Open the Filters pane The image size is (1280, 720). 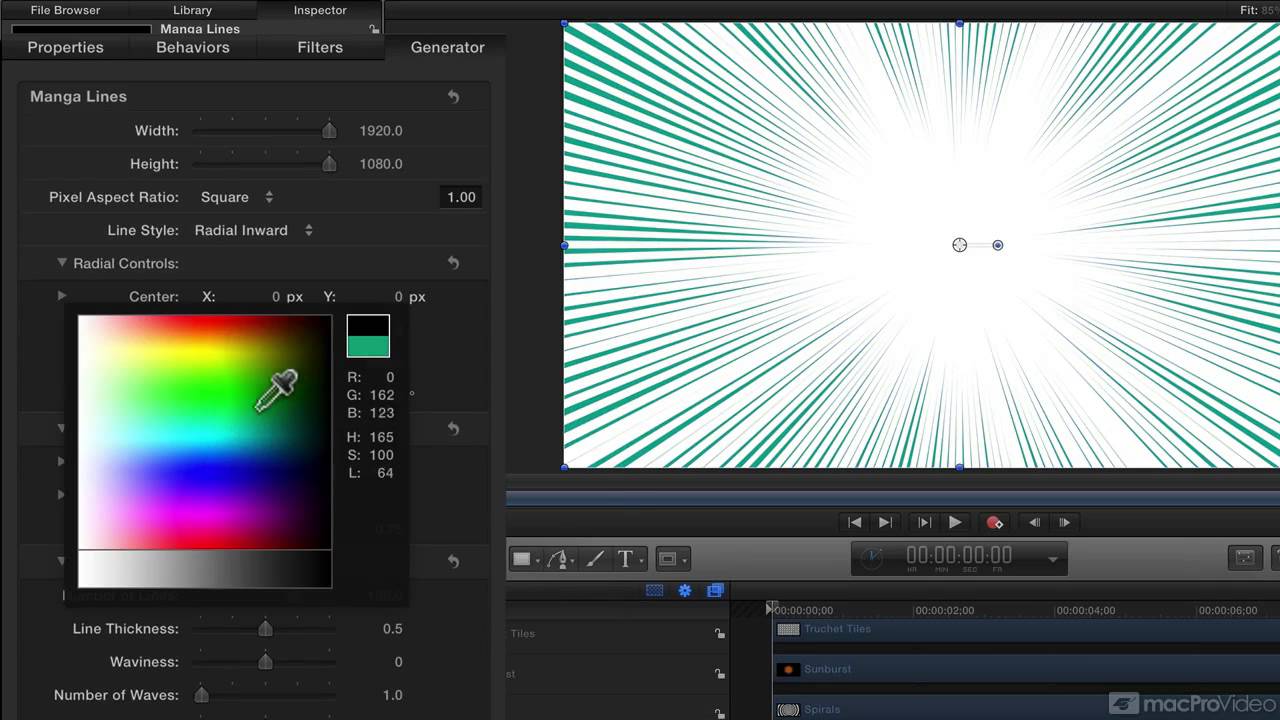click(320, 47)
